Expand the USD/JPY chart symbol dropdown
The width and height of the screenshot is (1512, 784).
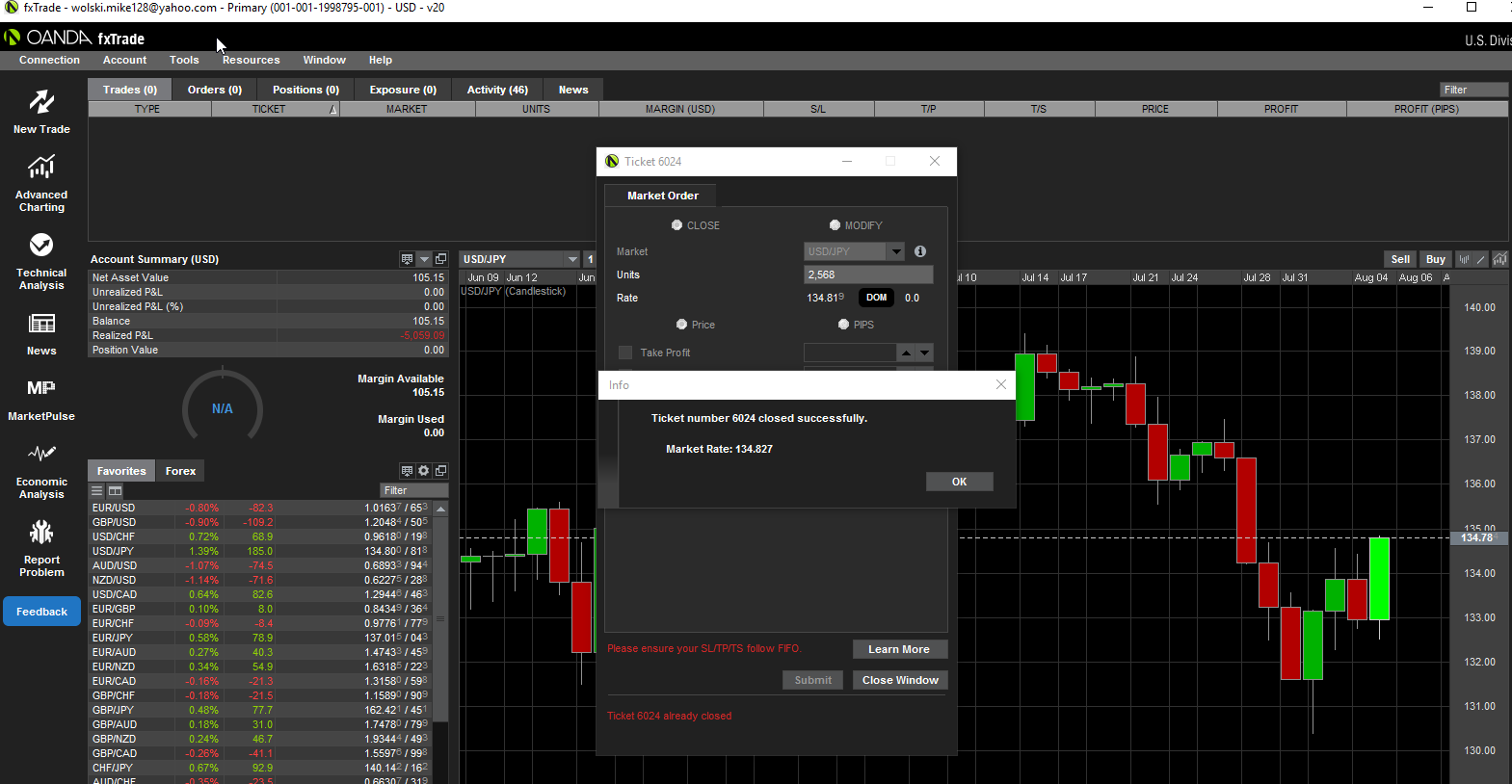(x=572, y=259)
